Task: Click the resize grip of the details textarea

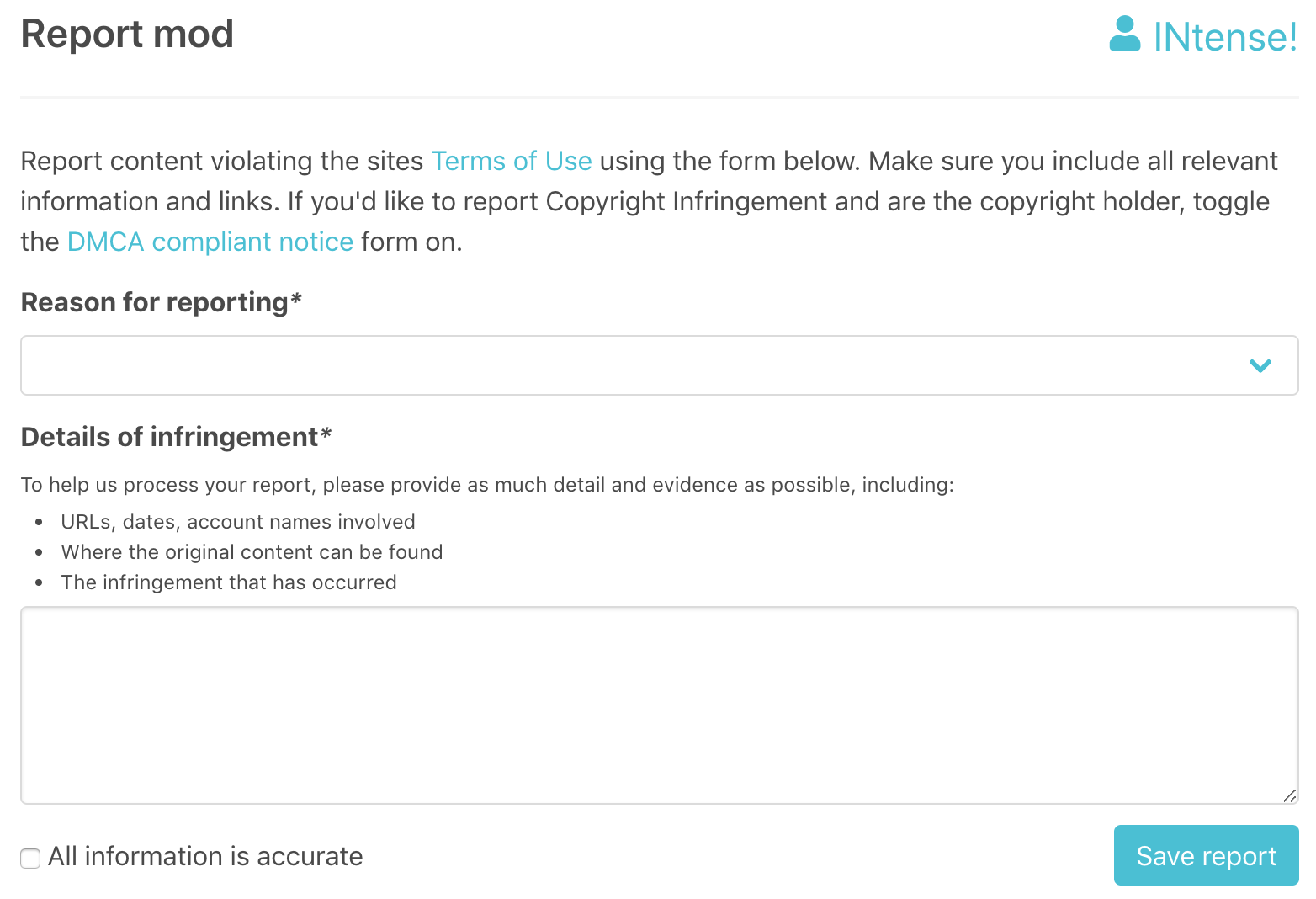Action: pyautogui.click(x=1289, y=795)
